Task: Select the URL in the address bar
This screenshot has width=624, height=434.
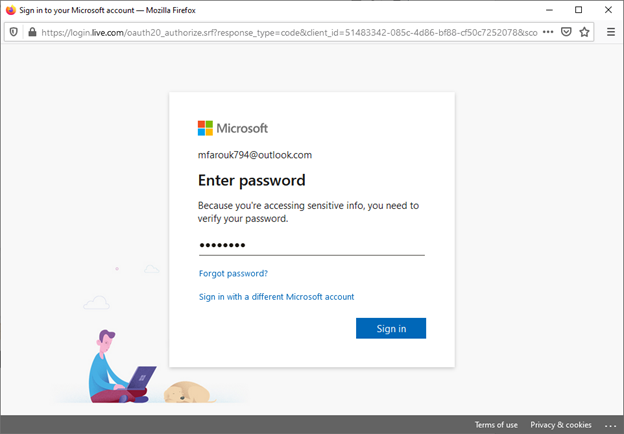Action: point(289,32)
